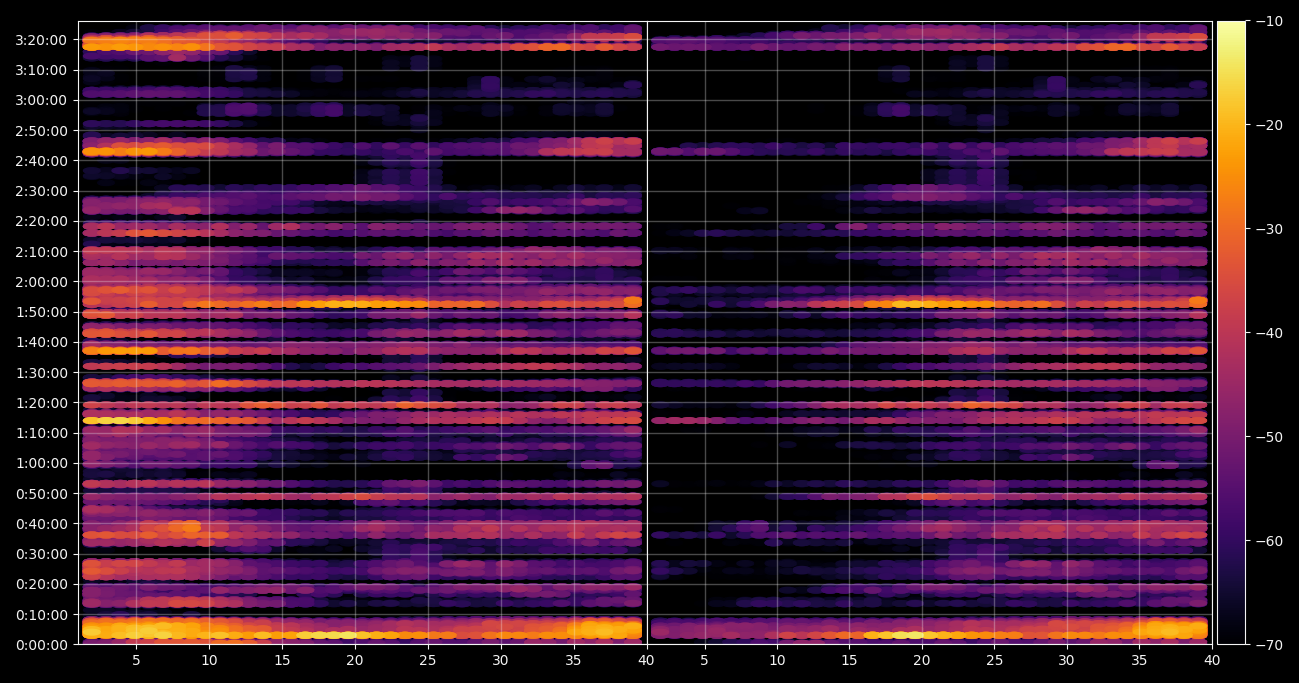This screenshot has height=683, width=1299.
Task: Select the 1:20:00 time tick
Action: (x=42, y=403)
